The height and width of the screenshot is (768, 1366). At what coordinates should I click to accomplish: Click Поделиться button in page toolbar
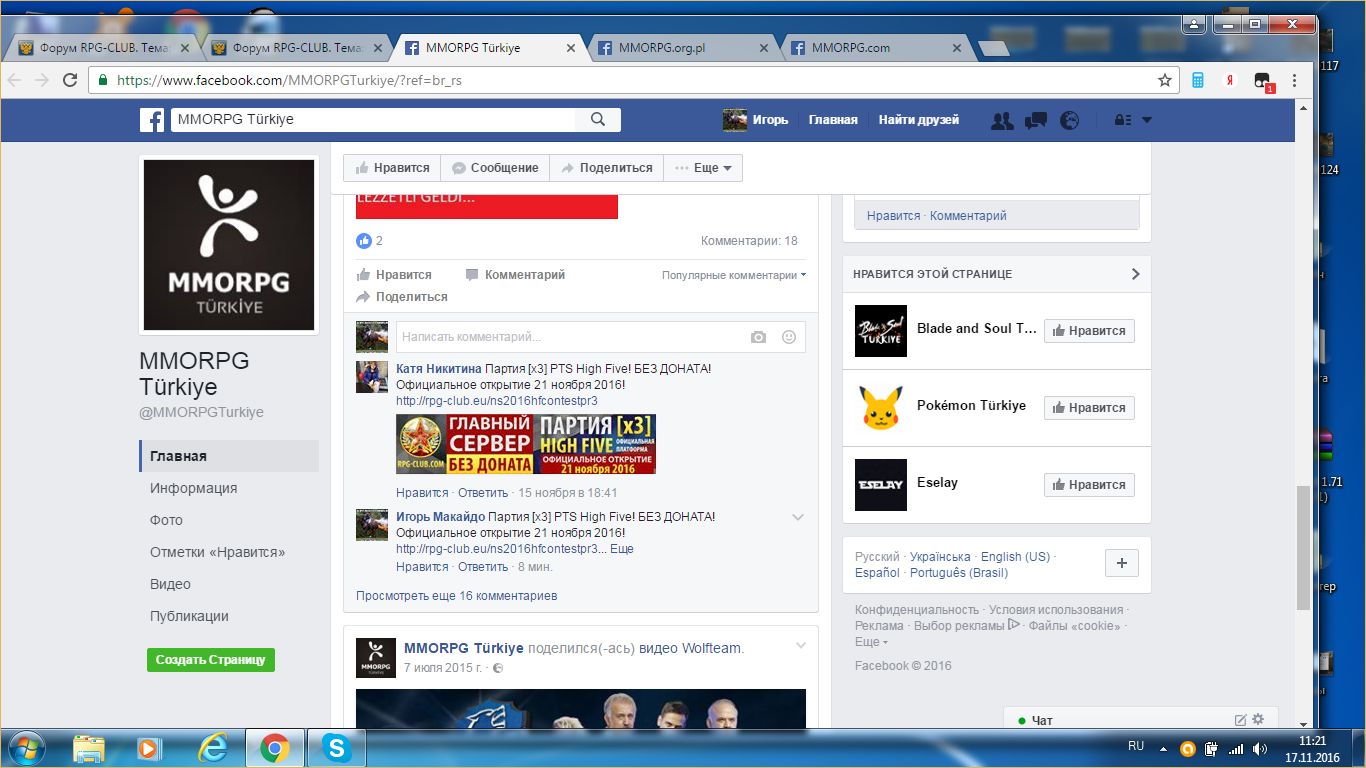tap(607, 168)
